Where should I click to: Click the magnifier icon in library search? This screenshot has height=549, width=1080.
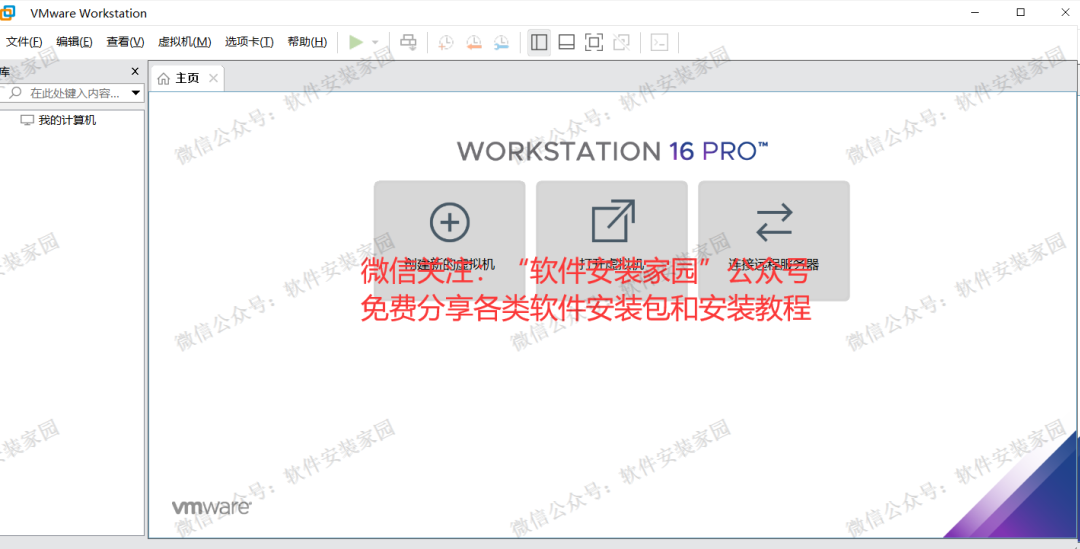16,93
